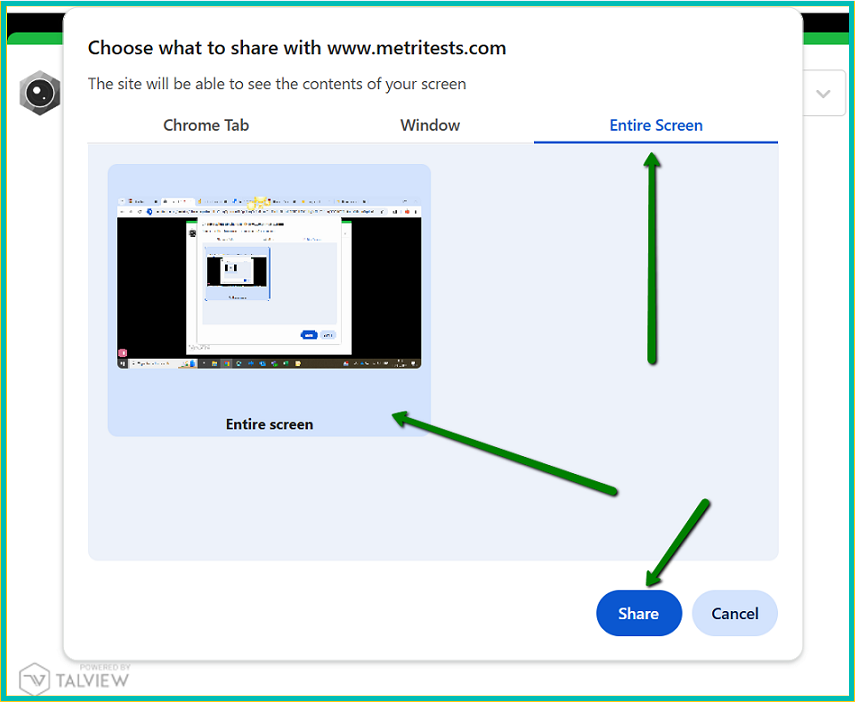Cancel the screen sharing dialog
Image resolution: width=855 pixels, height=702 pixels.
(x=734, y=613)
